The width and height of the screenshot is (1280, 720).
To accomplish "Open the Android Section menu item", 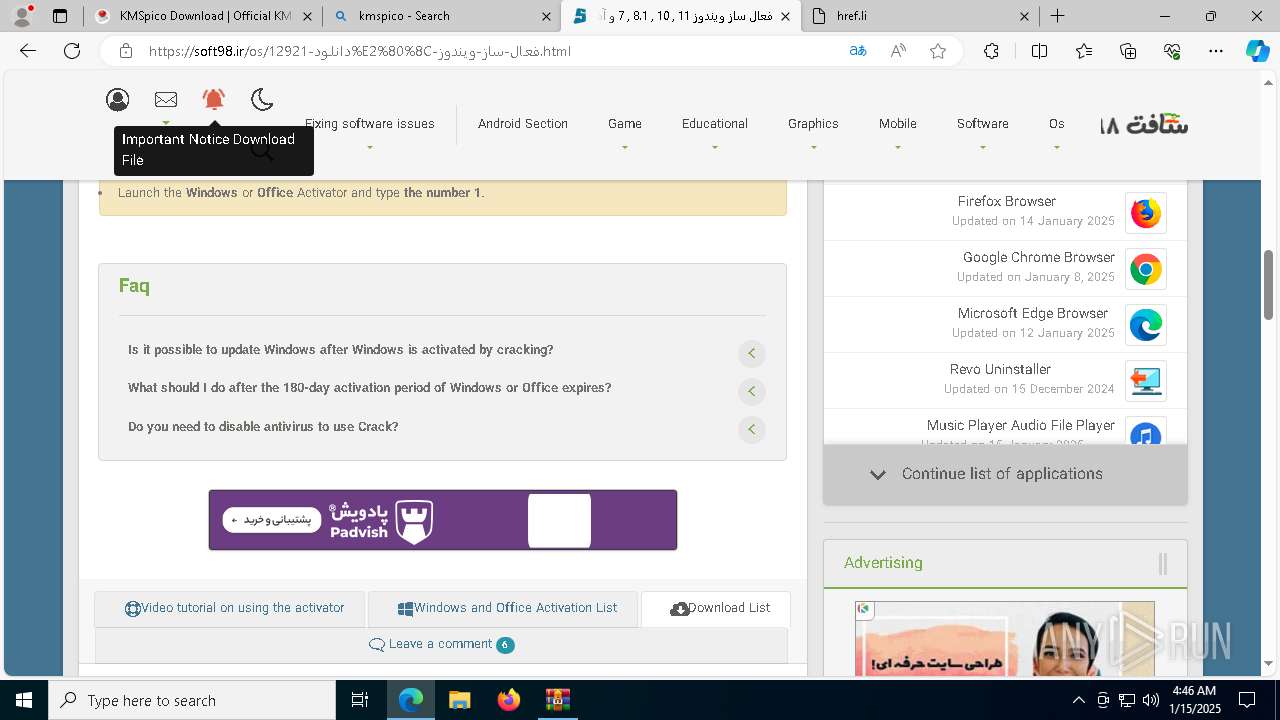I will click(x=523, y=124).
